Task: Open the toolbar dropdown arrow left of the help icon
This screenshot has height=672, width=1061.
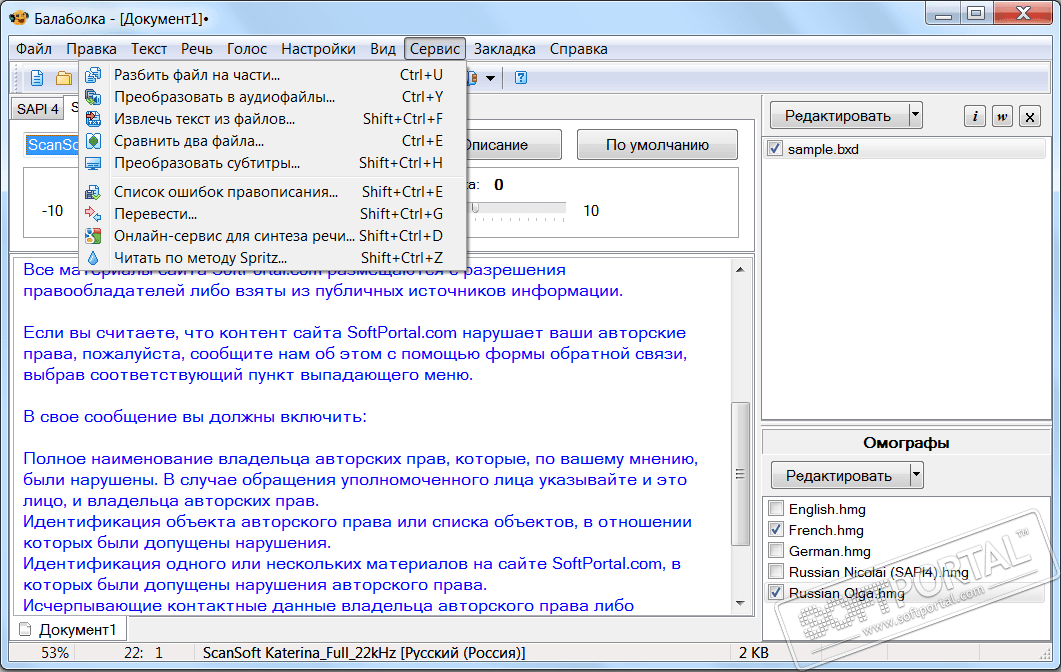Action: (x=491, y=78)
